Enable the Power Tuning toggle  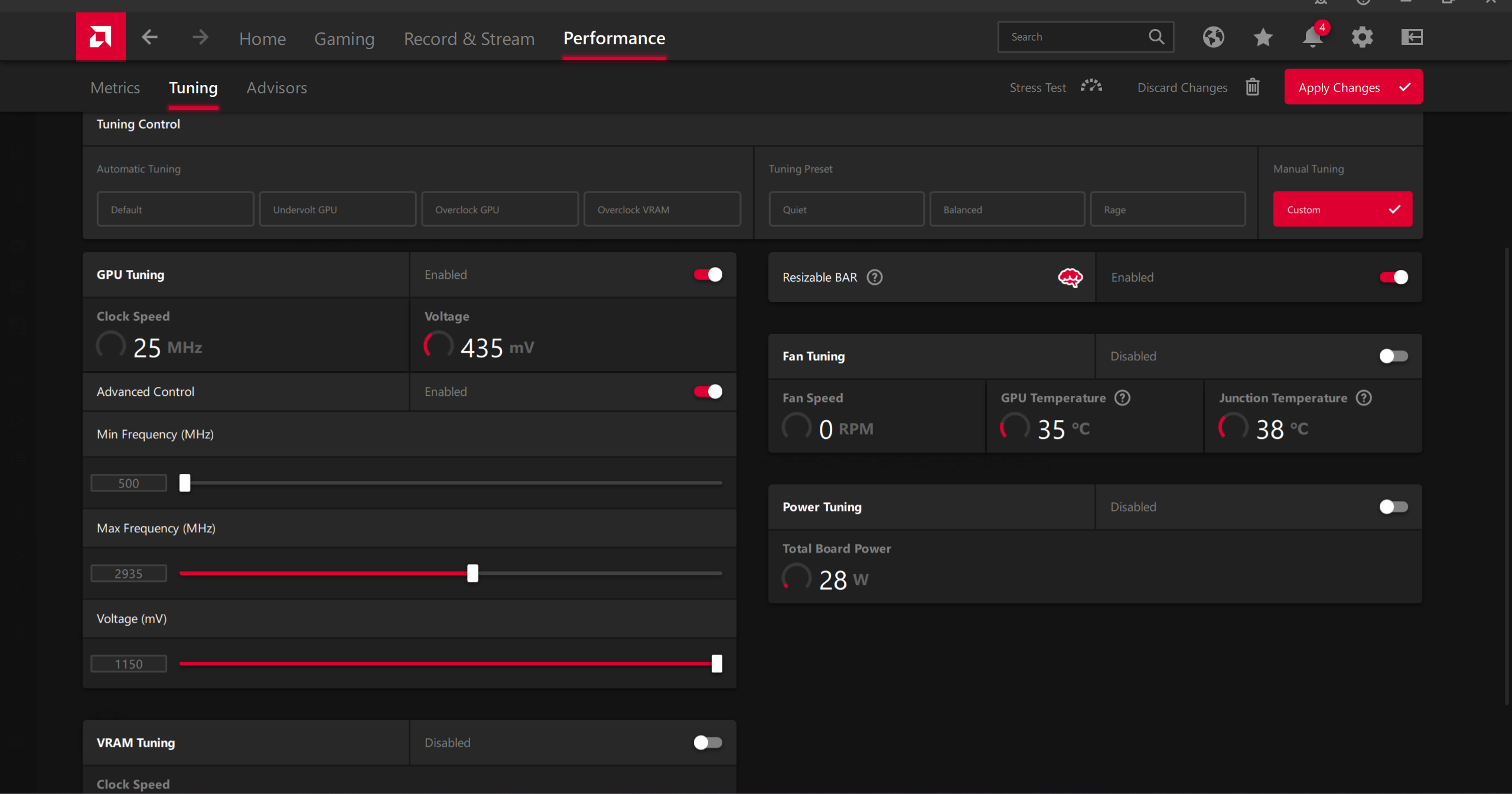[1393, 507]
